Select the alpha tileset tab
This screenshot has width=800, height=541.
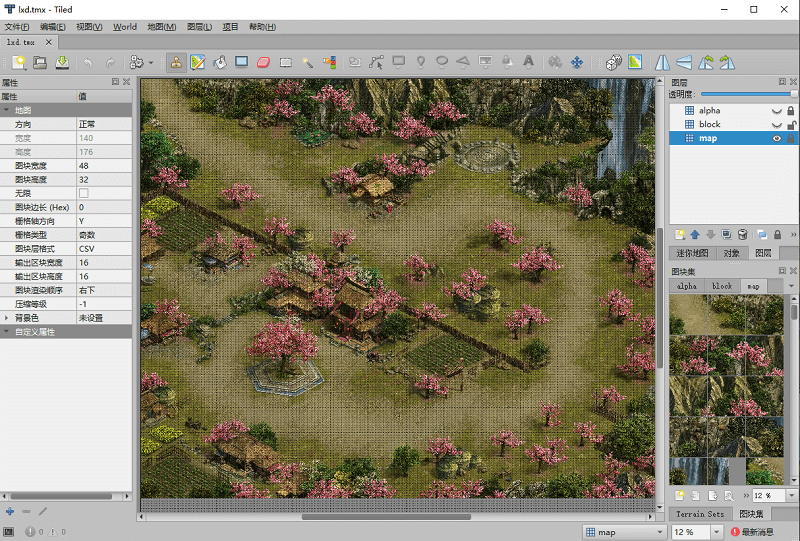(687, 286)
